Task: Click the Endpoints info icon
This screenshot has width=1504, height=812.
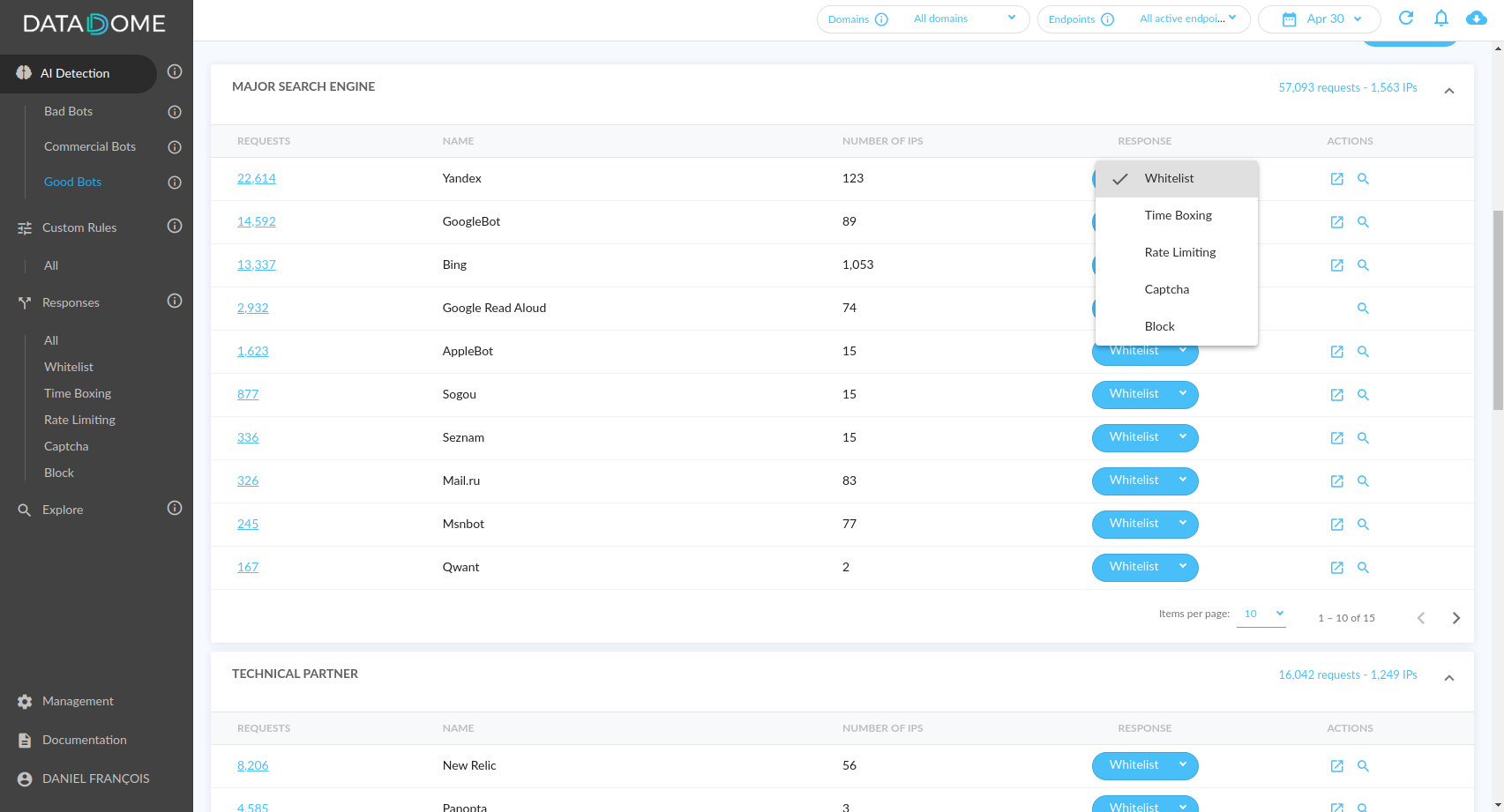Action: coord(1108,19)
